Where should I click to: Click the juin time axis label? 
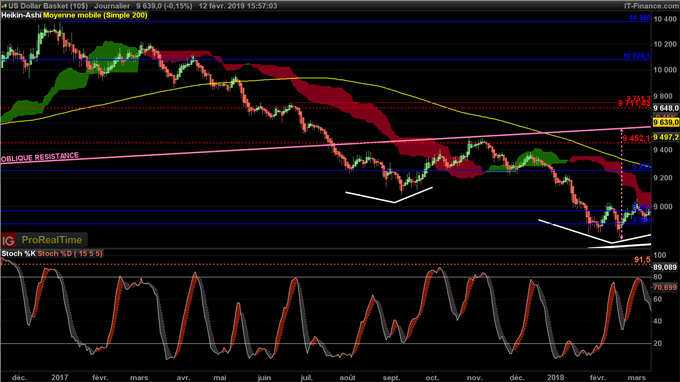click(x=264, y=378)
